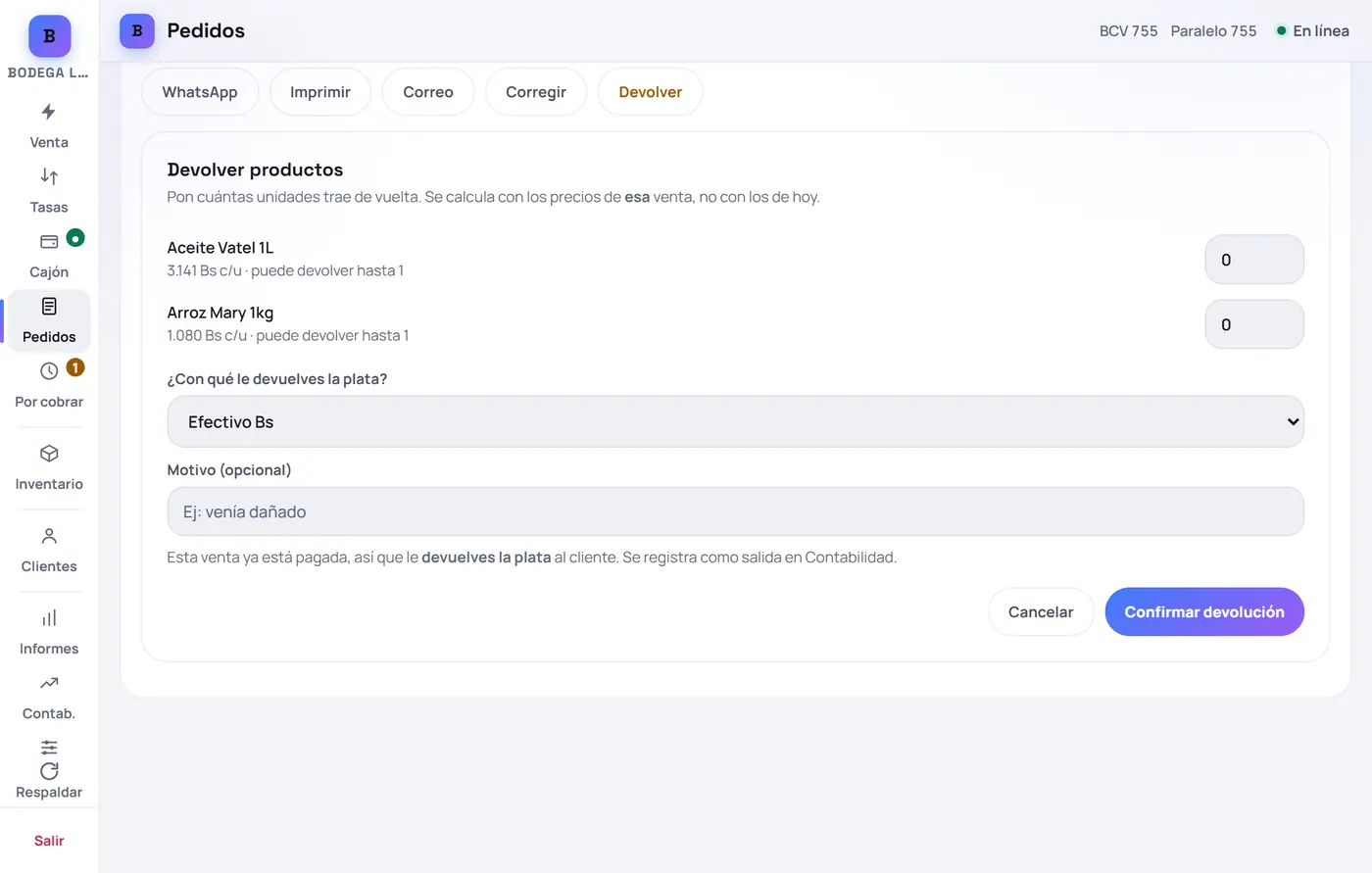Click the green En línea status dot
Screen dimensions: 1372x873
[1281, 30]
